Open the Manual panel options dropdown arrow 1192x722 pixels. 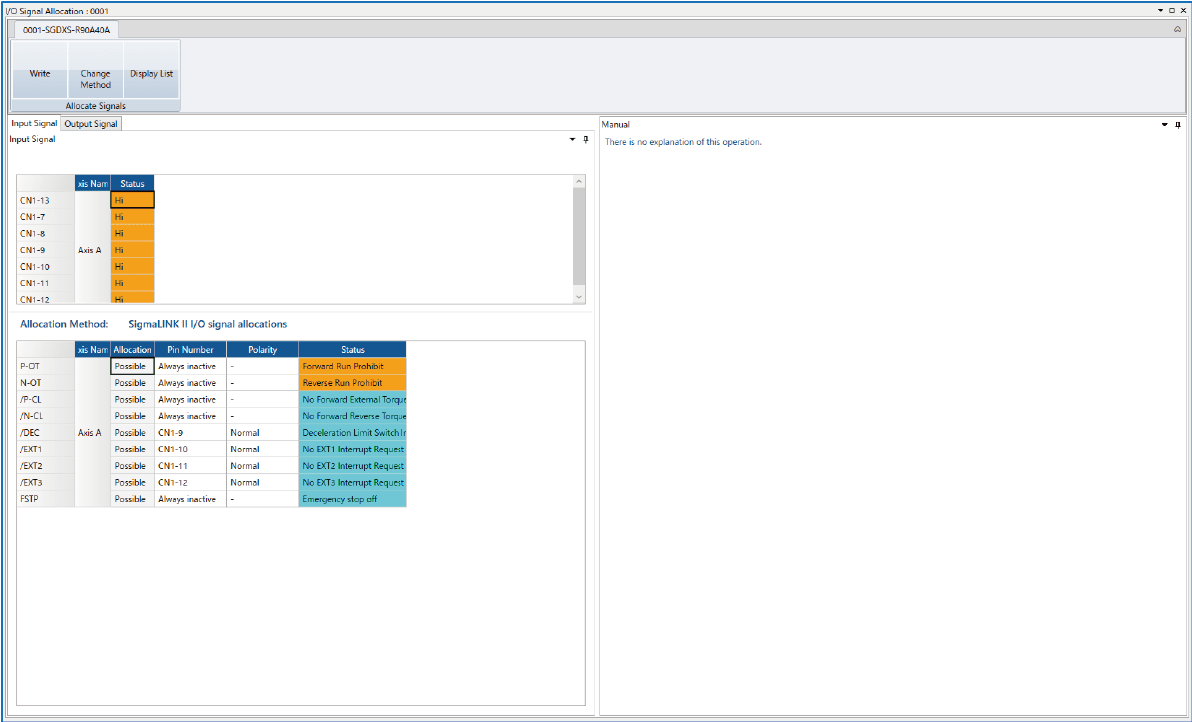1165,125
